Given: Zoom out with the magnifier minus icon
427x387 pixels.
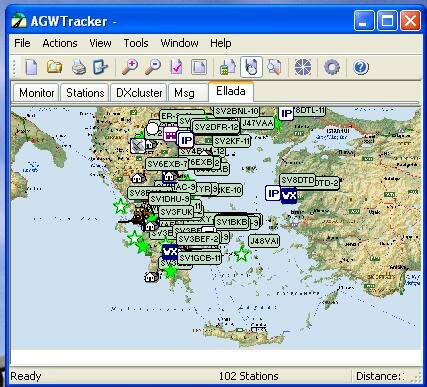Looking at the screenshot, I should click(x=153, y=67).
